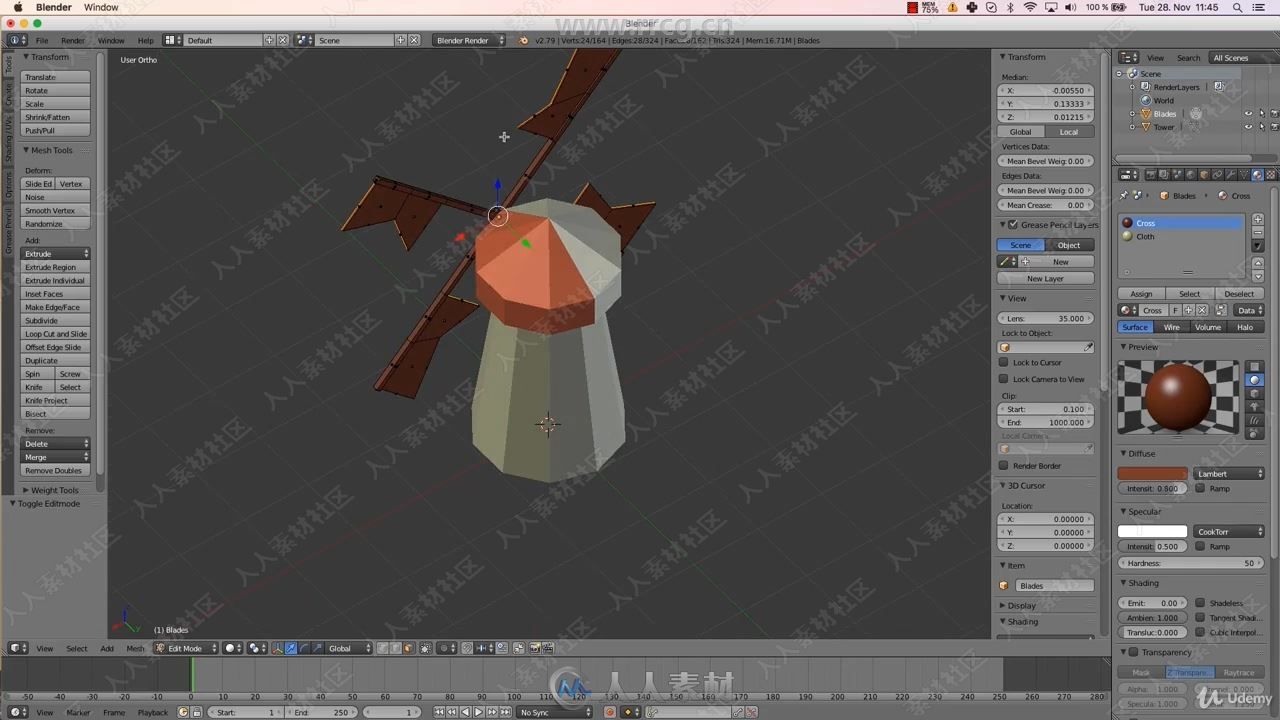Toggle the 3D manipulator widget icon
The height and width of the screenshot is (720, 1280).
pos(278,648)
